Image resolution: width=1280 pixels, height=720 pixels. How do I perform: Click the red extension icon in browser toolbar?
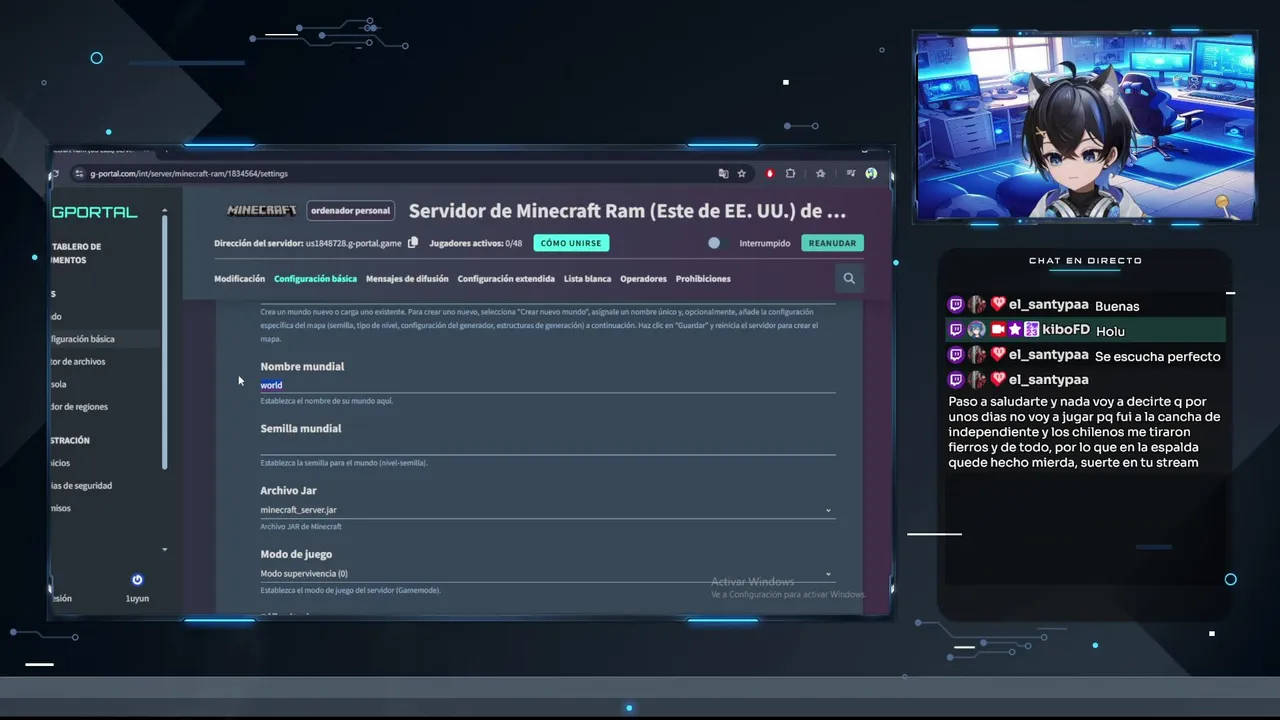pyautogui.click(x=769, y=173)
